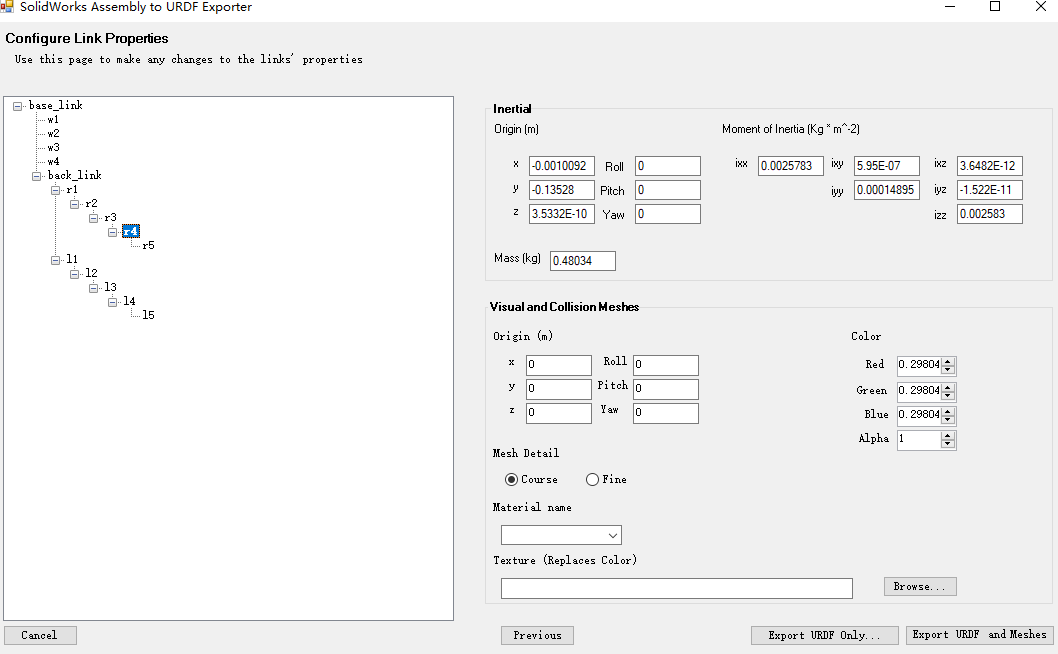Click Export URDF and Meshes
The image size is (1058, 654).
(979, 634)
